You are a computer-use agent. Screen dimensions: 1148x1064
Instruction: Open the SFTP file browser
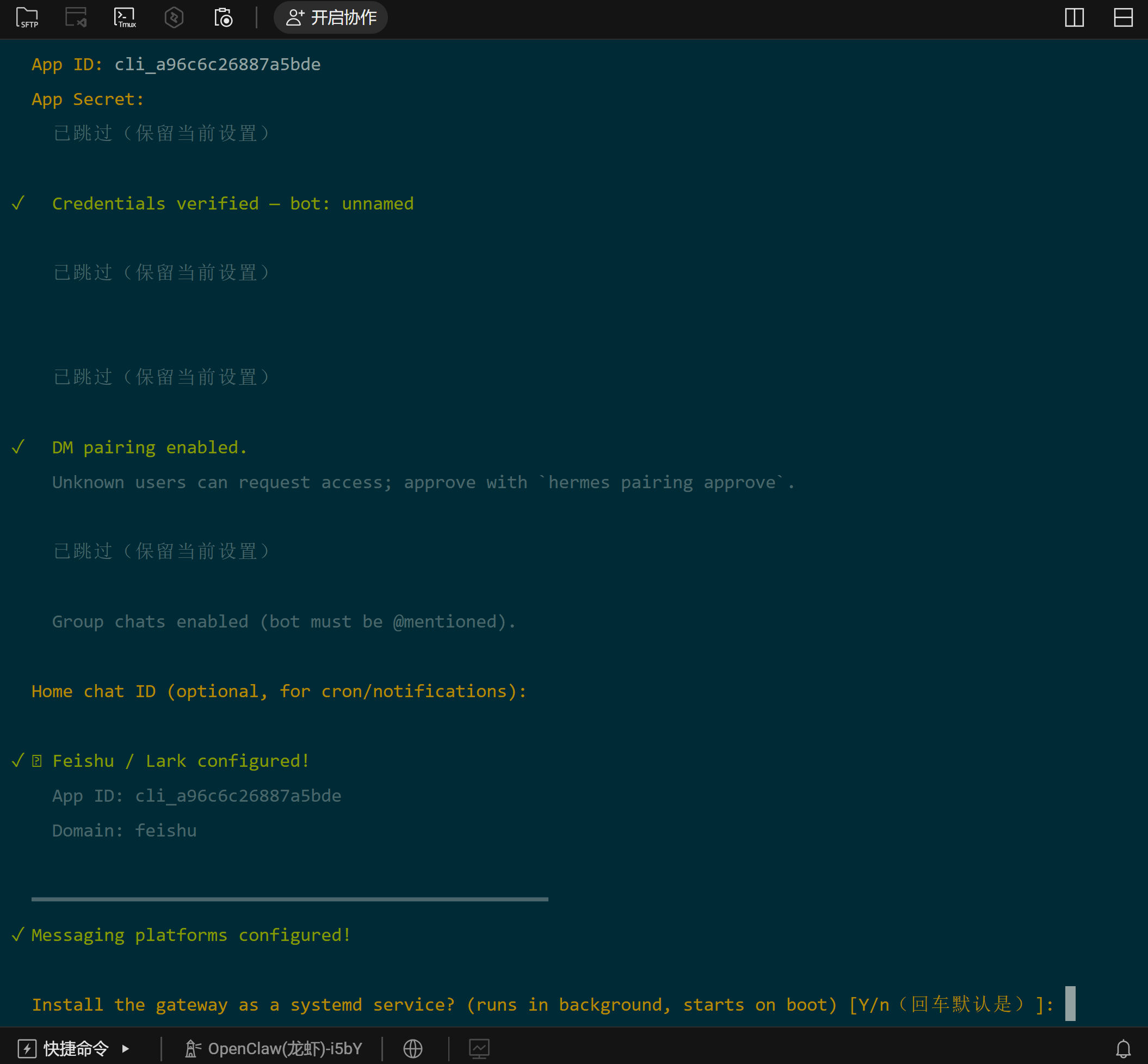[27, 17]
